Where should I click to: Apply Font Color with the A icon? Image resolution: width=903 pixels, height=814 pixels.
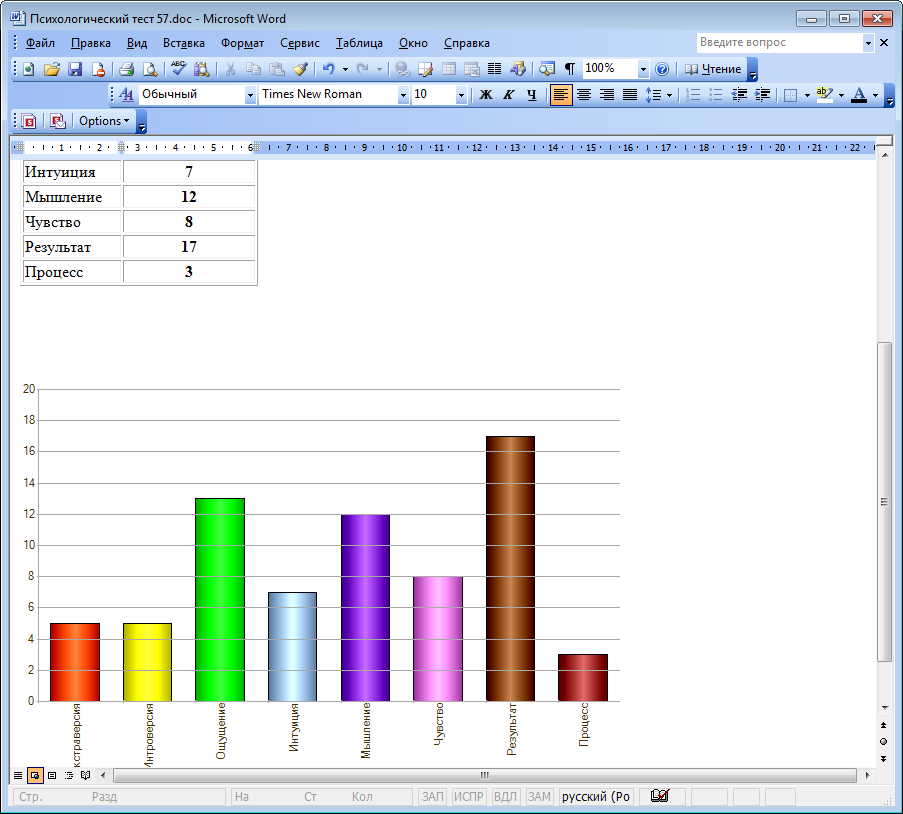click(859, 94)
